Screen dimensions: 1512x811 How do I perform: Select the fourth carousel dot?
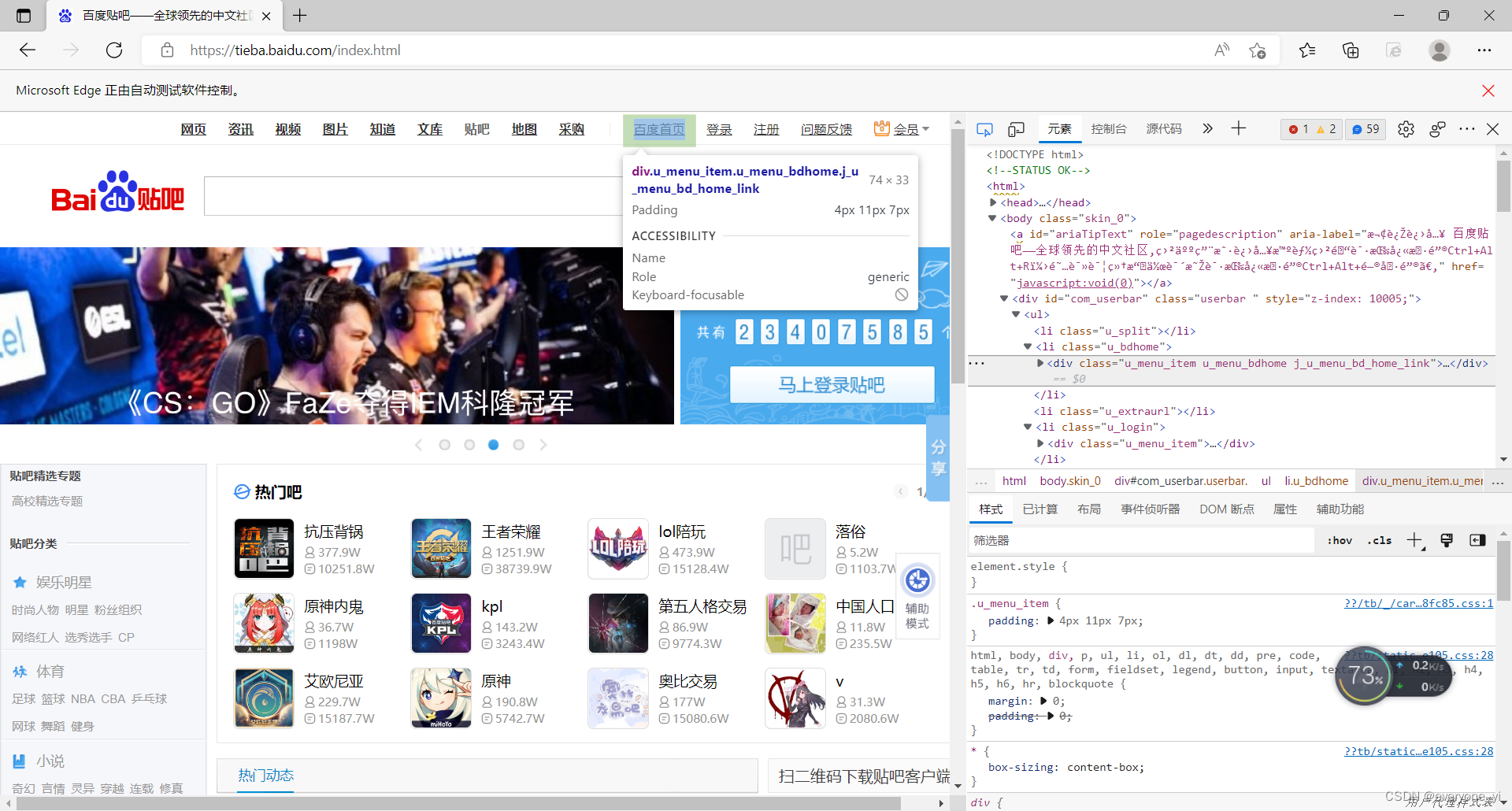pyautogui.click(x=518, y=445)
